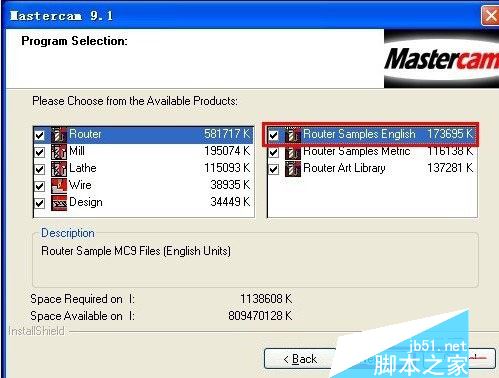The height and width of the screenshot is (378, 499).
Task: Uncheck the Design checkbox
Action: tap(40, 203)
